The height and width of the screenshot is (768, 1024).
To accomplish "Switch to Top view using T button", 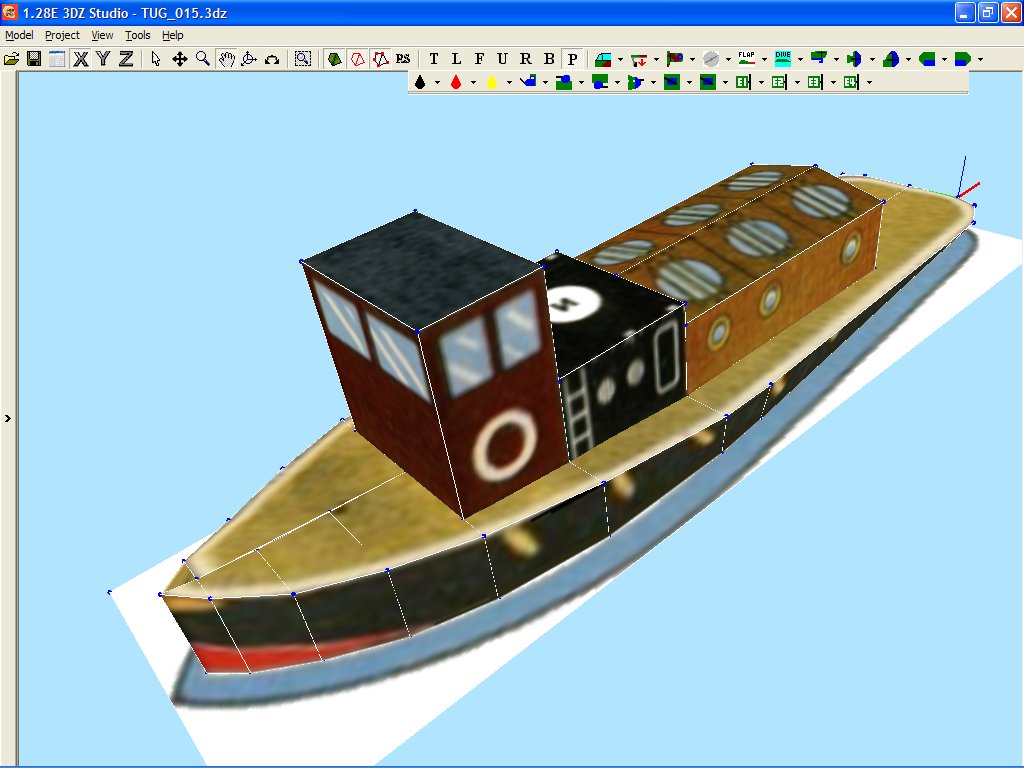I will click(x=434, y=59).
